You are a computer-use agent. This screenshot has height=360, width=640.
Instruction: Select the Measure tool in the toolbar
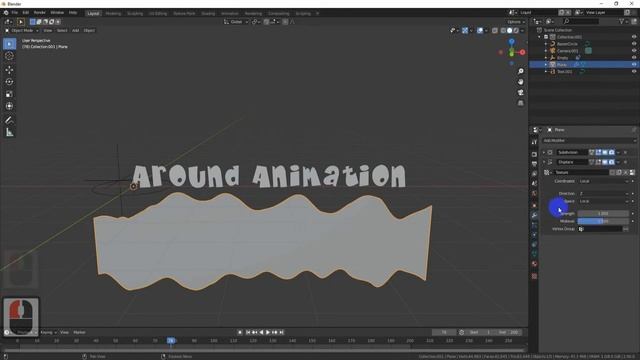point(9,132)
